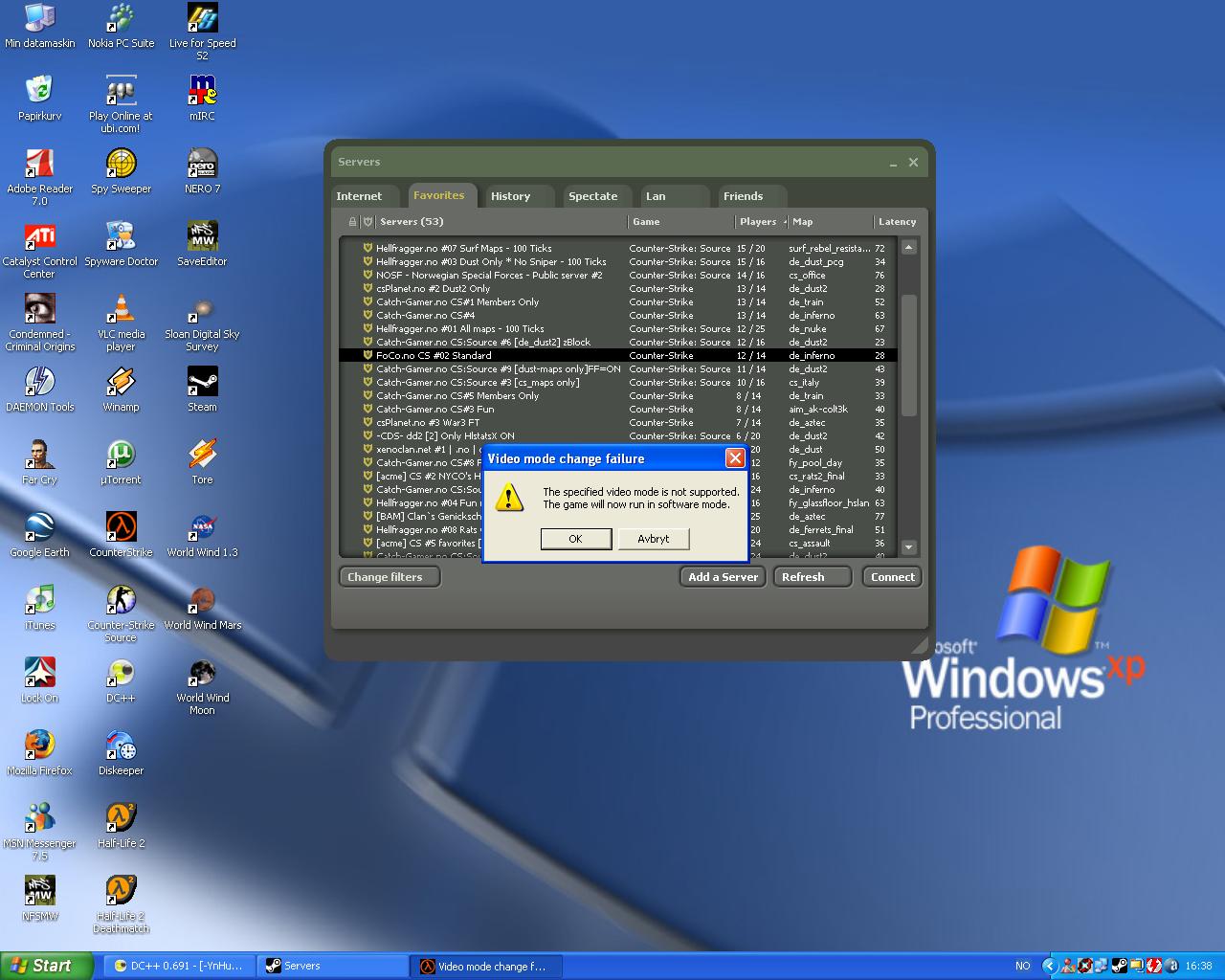Viewport: 1225px width, 980px height.
Task: Open Spyware Doctor desktop icon
Action: click(121, 244)
